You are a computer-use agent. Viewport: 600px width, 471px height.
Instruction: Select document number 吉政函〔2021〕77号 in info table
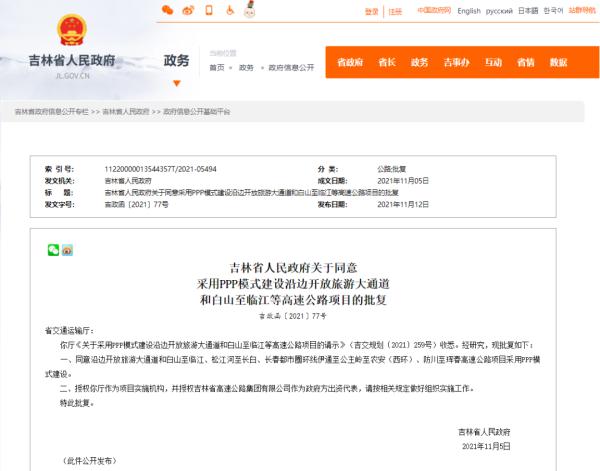point(136,205)
